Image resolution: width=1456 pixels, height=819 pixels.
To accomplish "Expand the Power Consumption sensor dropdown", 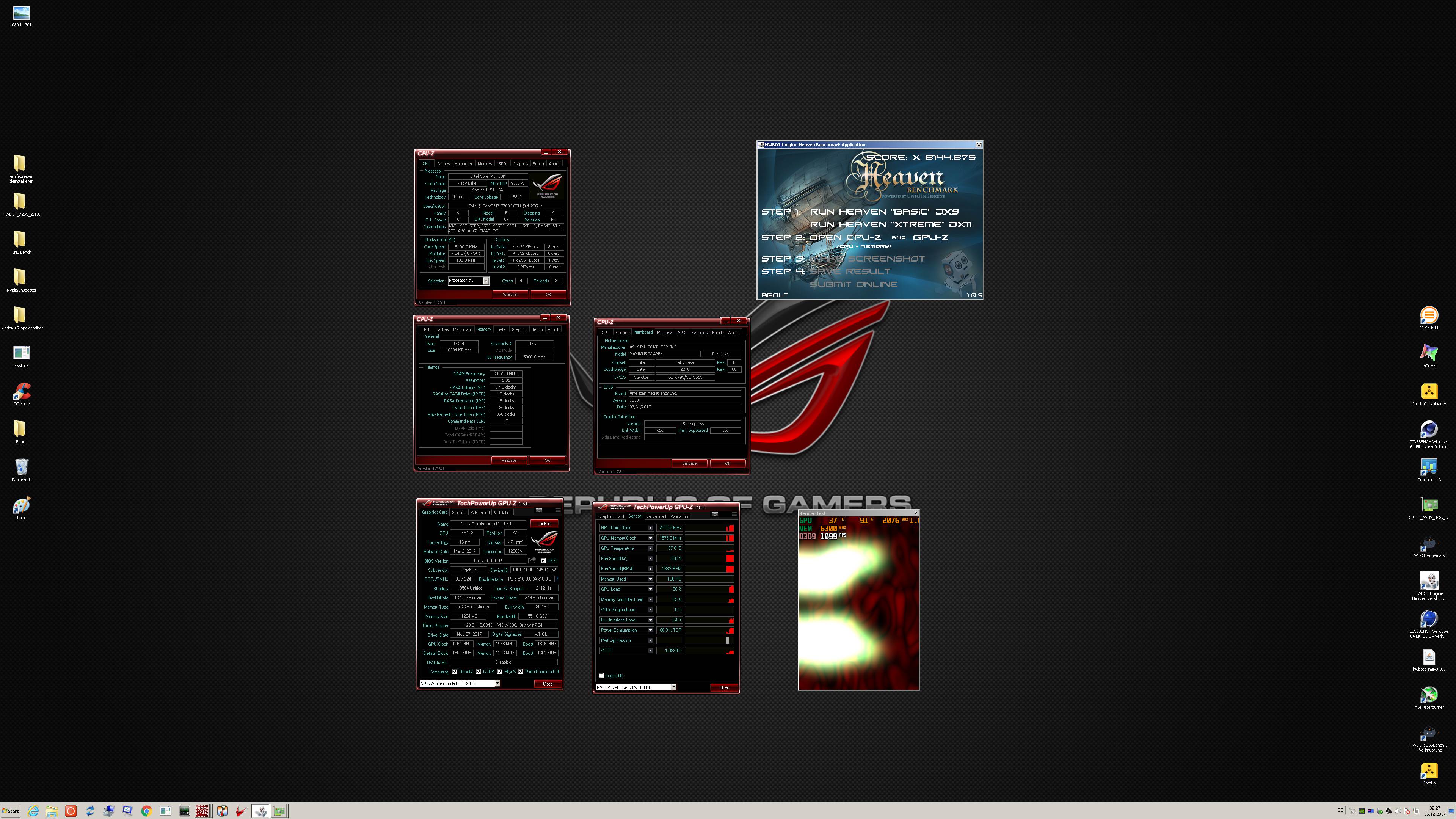I will (651, 630).
